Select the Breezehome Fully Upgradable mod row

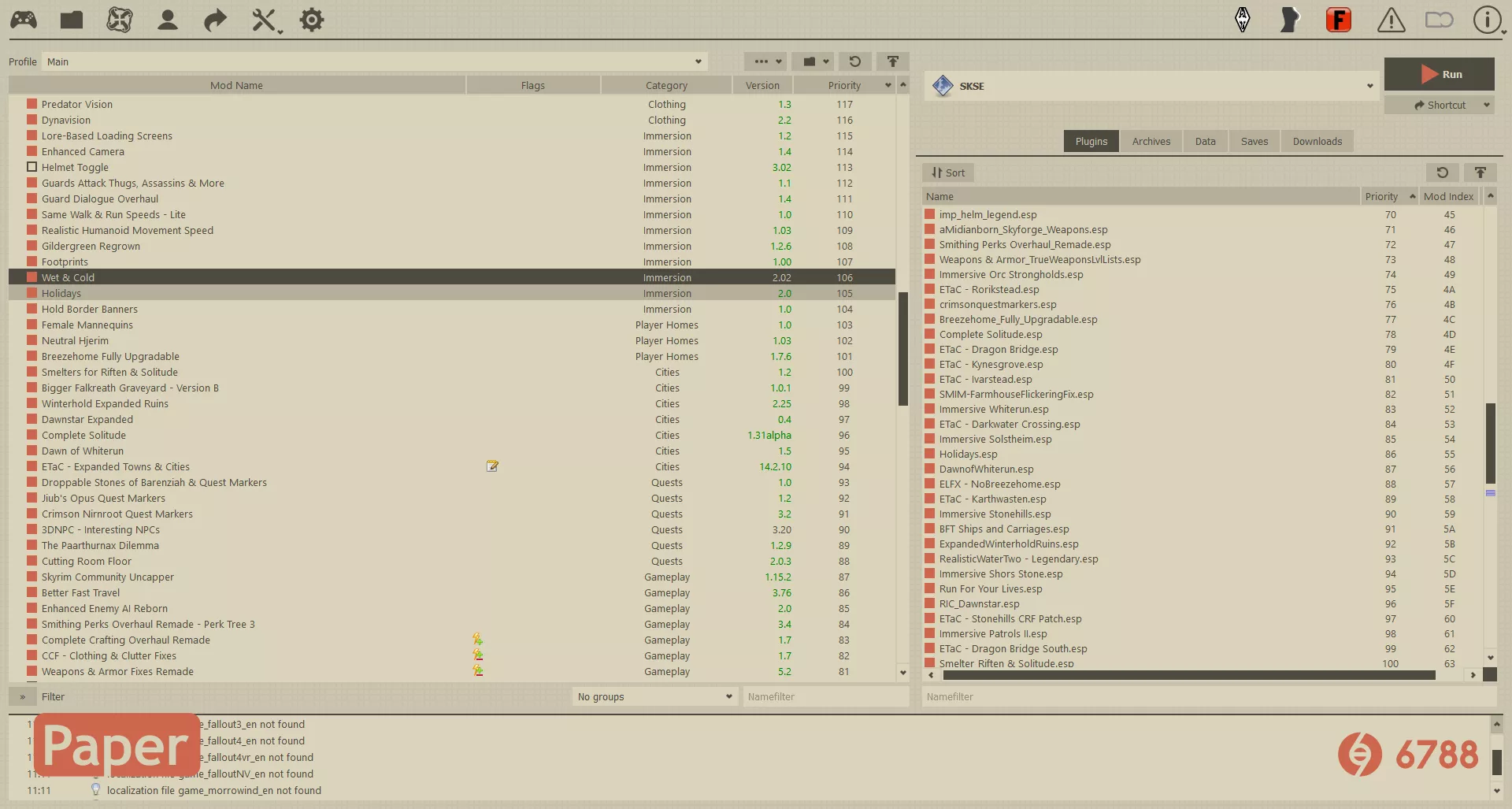(452, 356)
